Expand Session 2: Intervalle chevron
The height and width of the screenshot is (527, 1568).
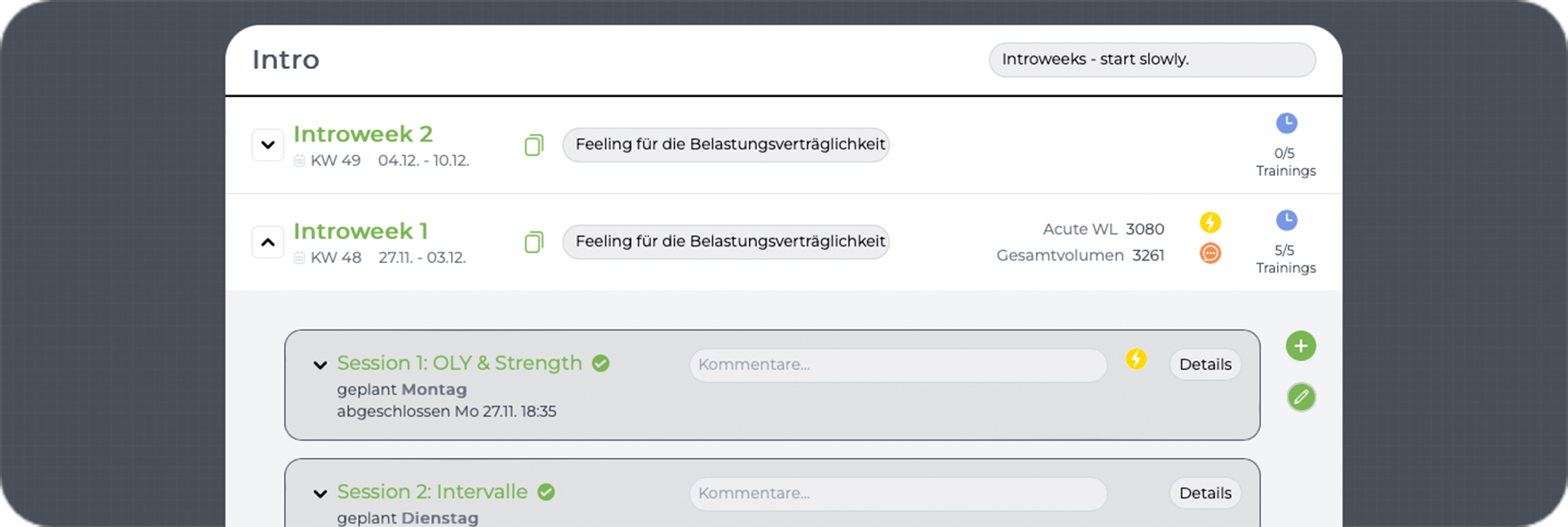320,493
